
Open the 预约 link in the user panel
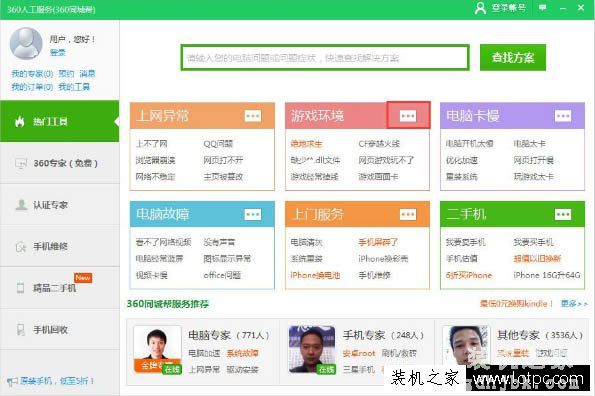click(x=66, y=74)
